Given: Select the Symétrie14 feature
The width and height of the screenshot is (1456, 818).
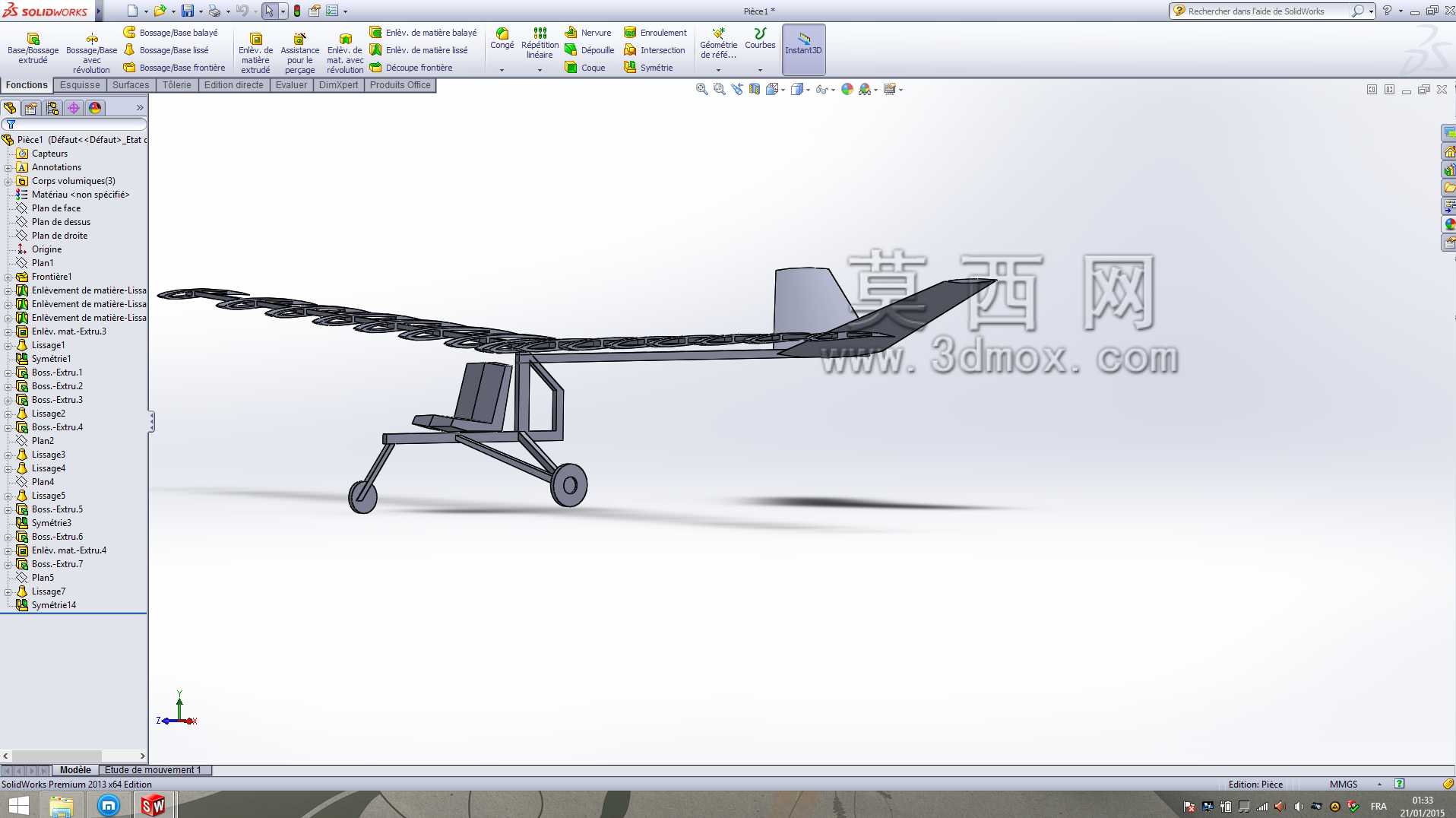Looking at the screenshot, I should tap(53, 605).
